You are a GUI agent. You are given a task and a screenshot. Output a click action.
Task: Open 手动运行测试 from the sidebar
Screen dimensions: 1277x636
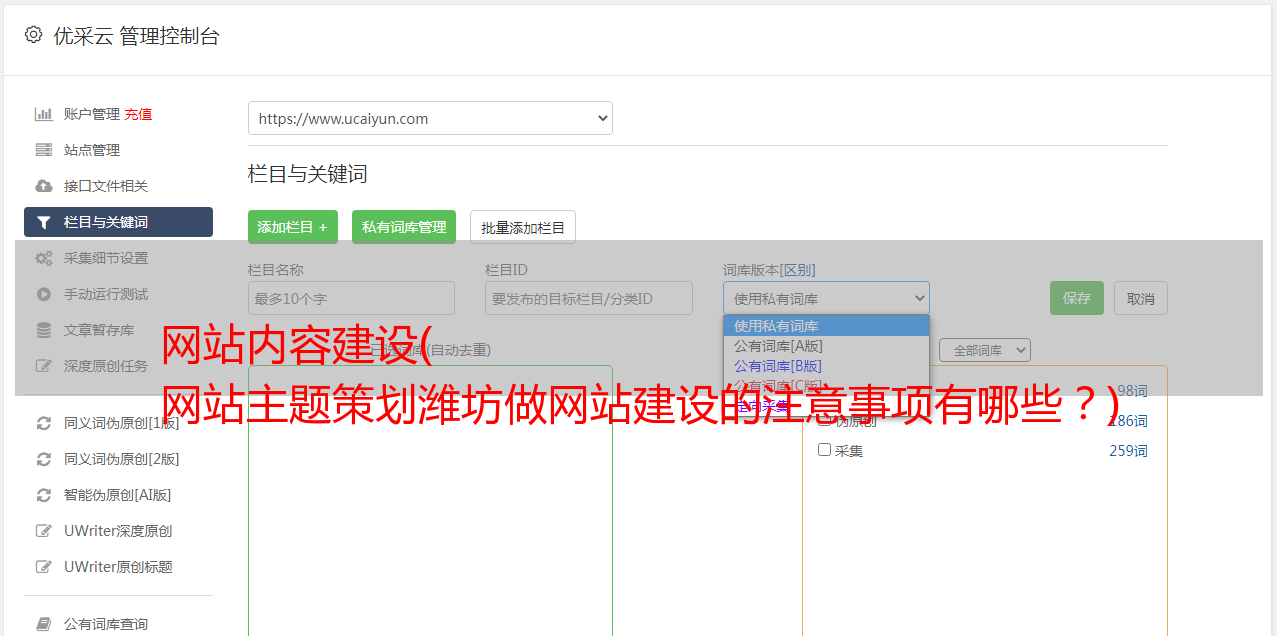[106, 294]
